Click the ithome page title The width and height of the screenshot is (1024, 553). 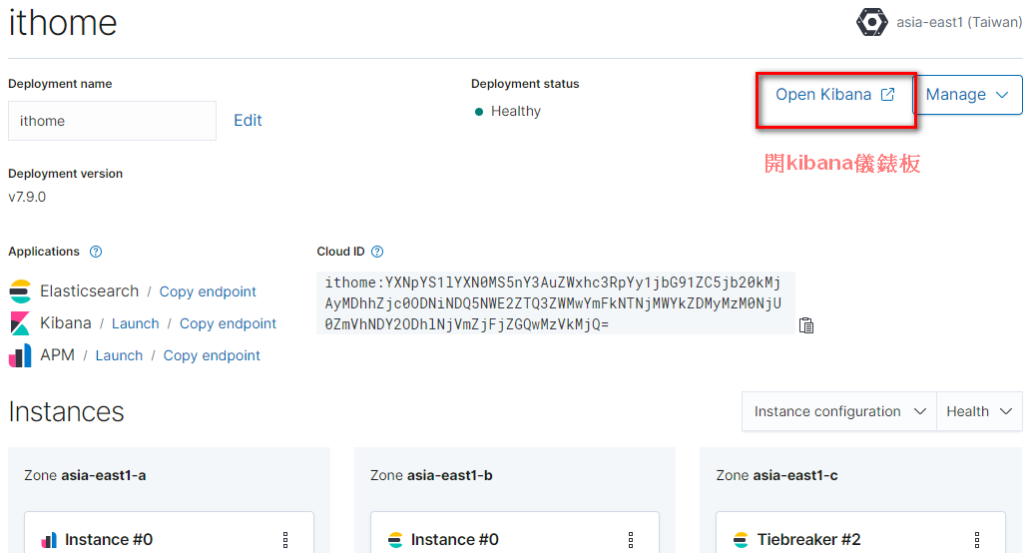tap(63, 22)
